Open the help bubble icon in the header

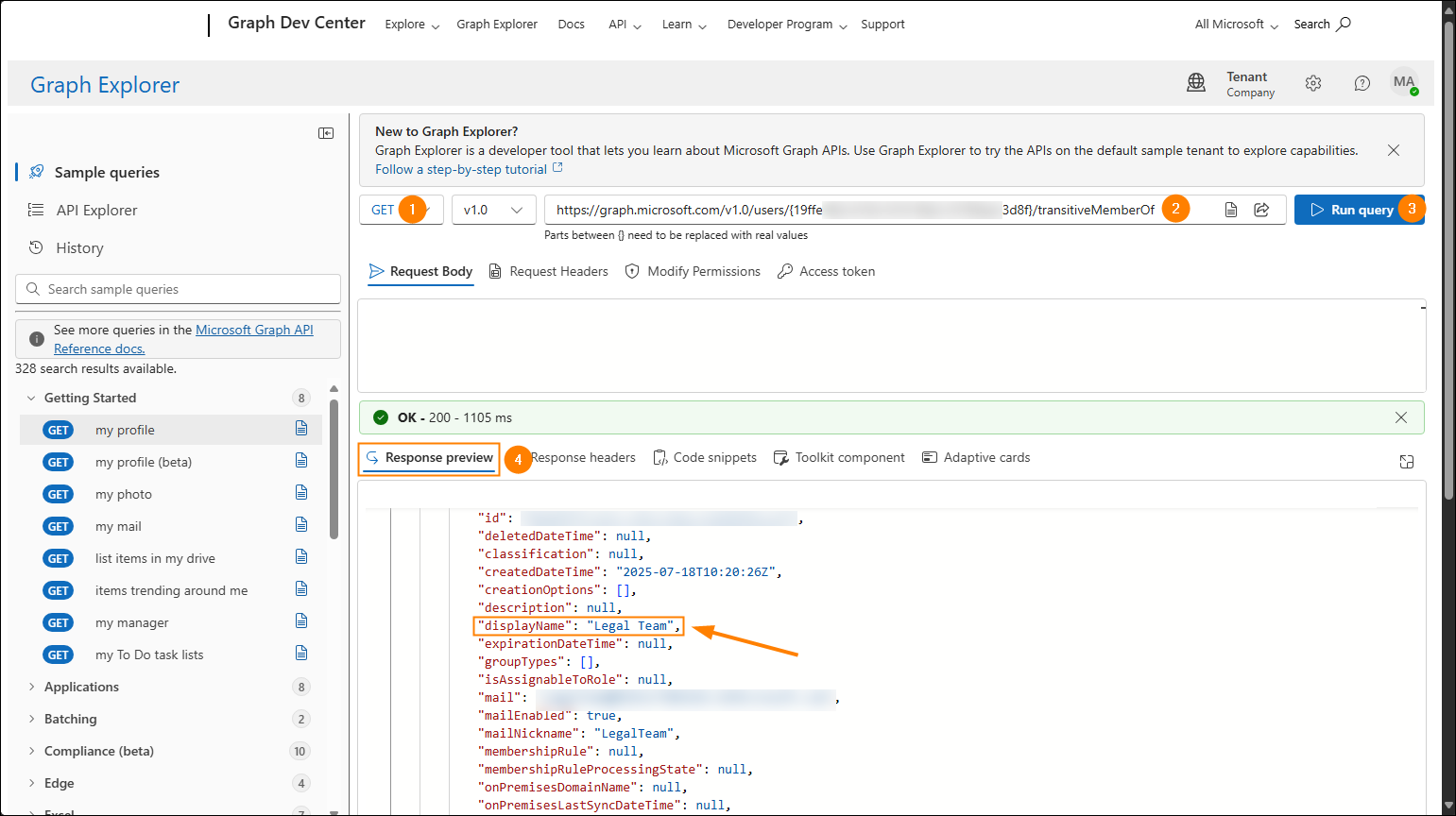1362,83
